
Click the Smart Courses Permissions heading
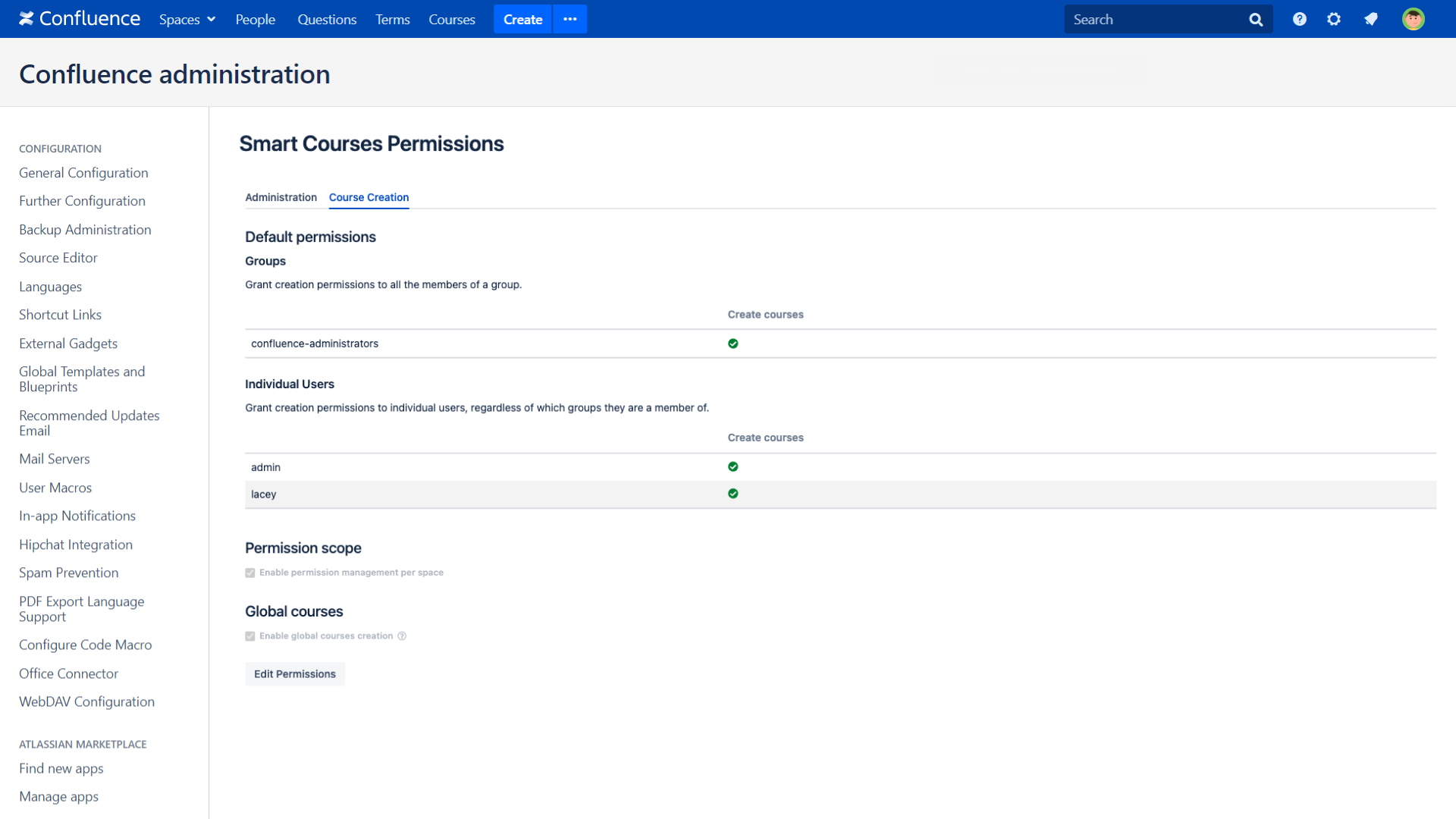tap(372, 143)
